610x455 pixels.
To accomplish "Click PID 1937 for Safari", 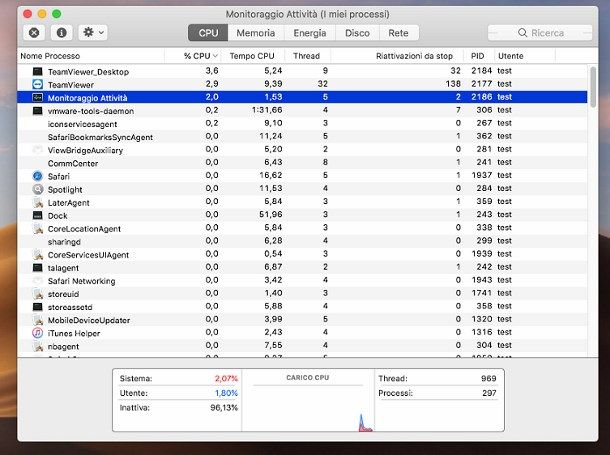I will coord(482,175).
